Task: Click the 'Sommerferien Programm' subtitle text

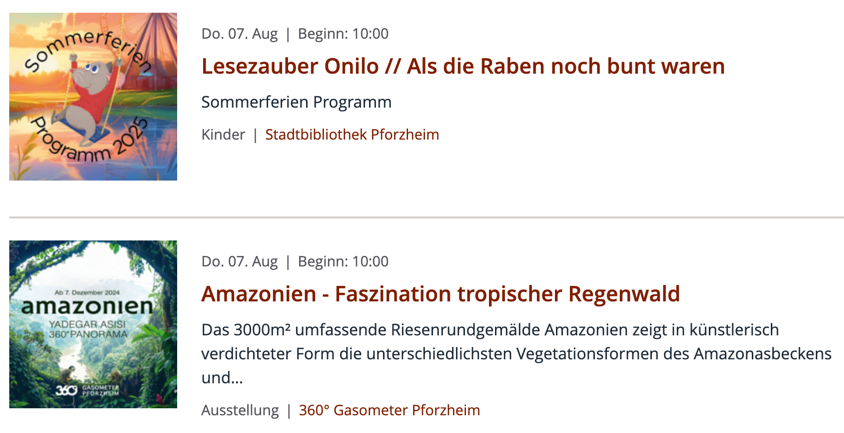Action: pyautogui.click(x=296, y=102)
